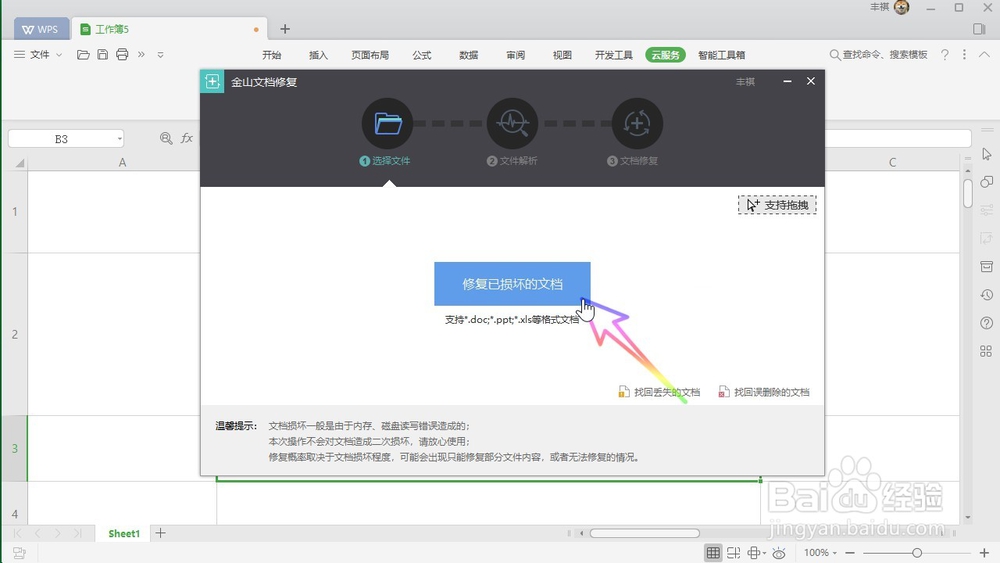Viewport: 1000px width, 563px height.
Task: Collapse the ribbon with the chevron
Action: [x=984, y=55]
